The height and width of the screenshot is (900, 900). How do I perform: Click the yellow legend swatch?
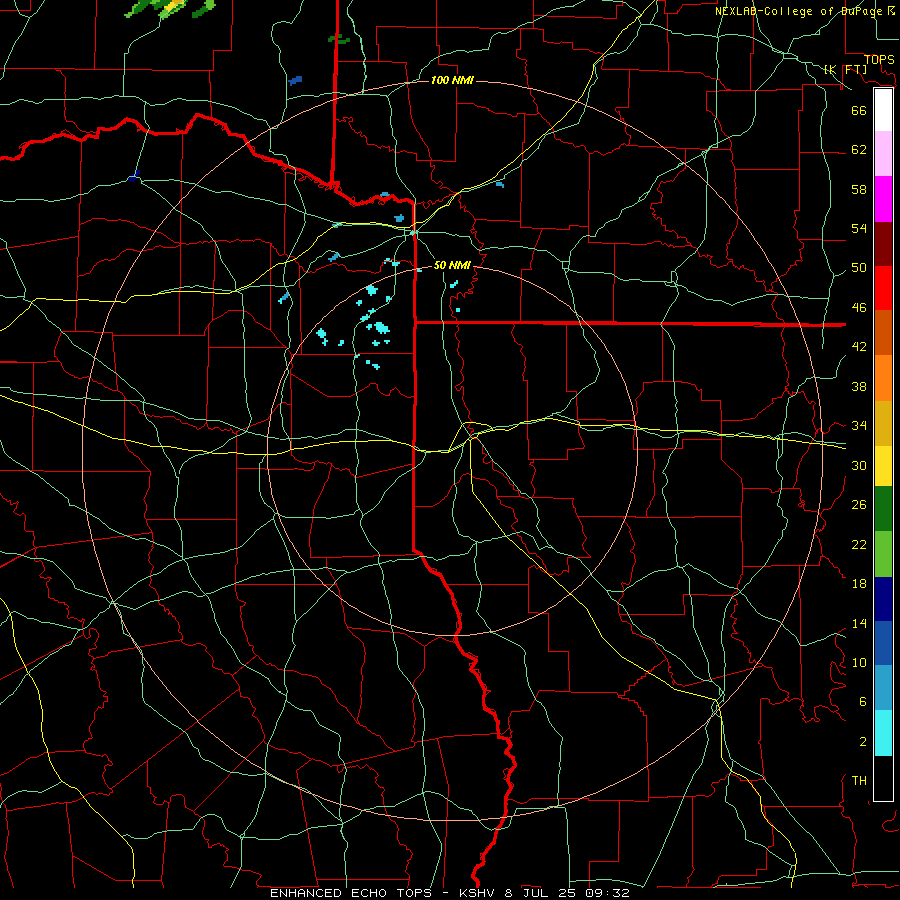[x=883, y=465]
